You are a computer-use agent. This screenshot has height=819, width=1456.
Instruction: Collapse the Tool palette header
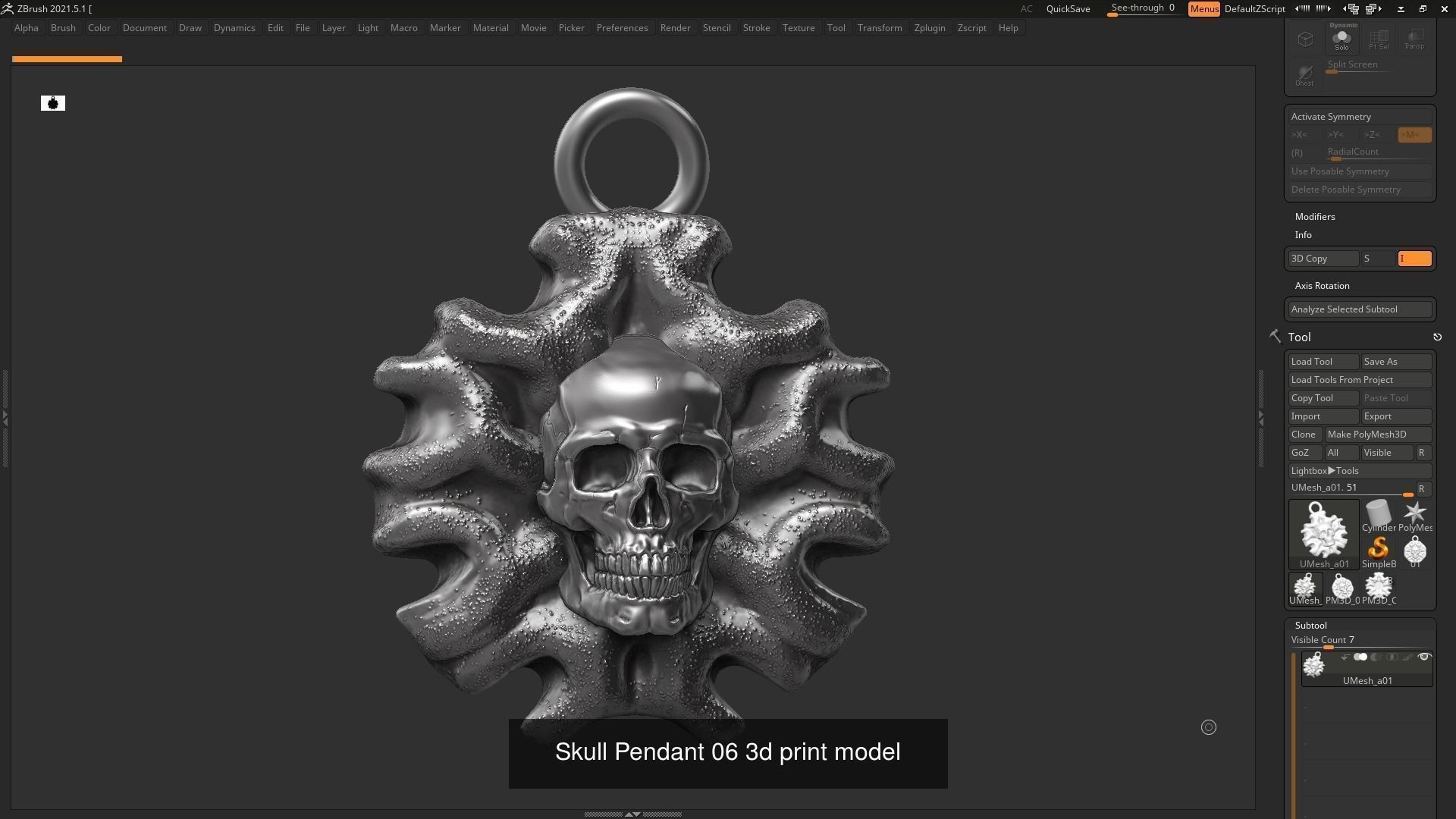click(x=1299, y=337)
